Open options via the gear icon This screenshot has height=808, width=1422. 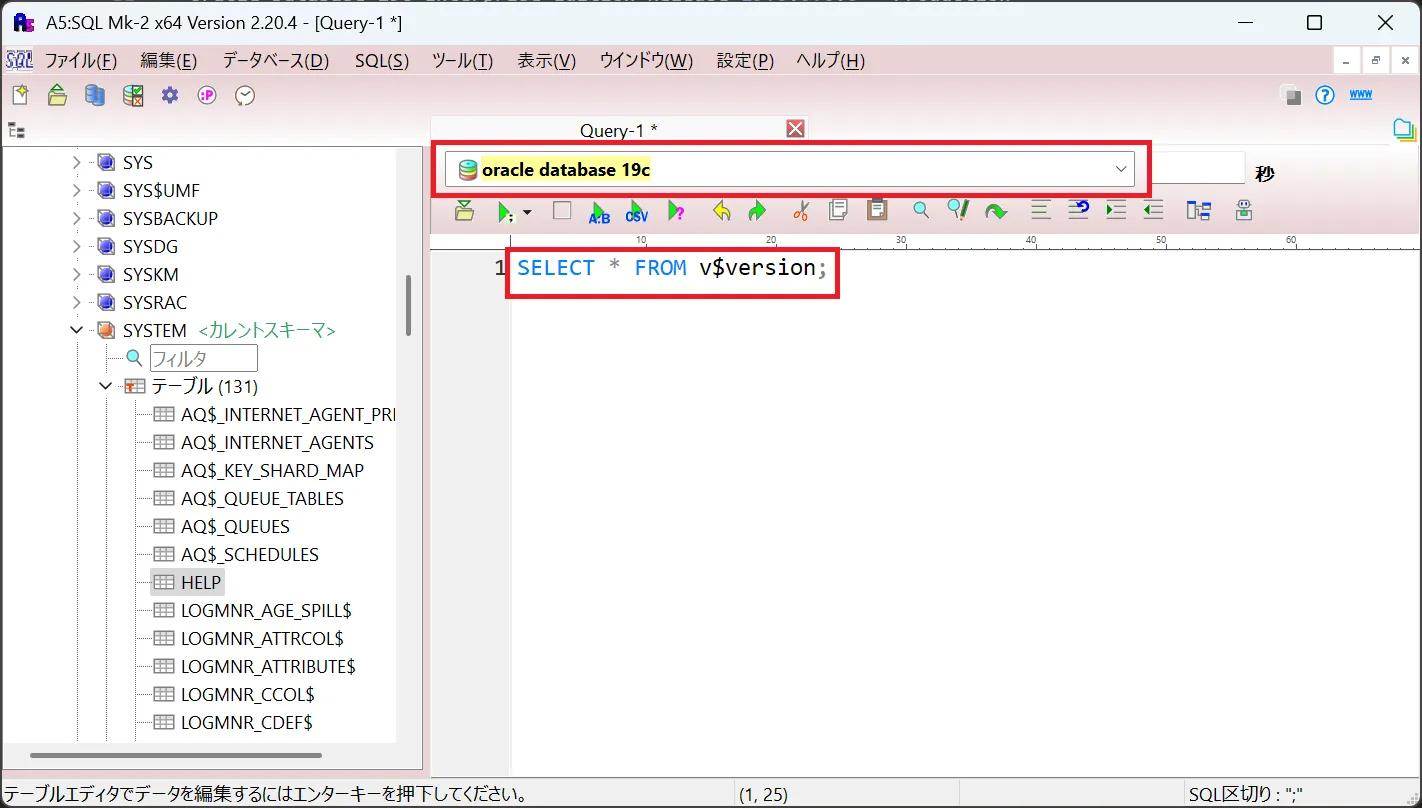(170, 95)
